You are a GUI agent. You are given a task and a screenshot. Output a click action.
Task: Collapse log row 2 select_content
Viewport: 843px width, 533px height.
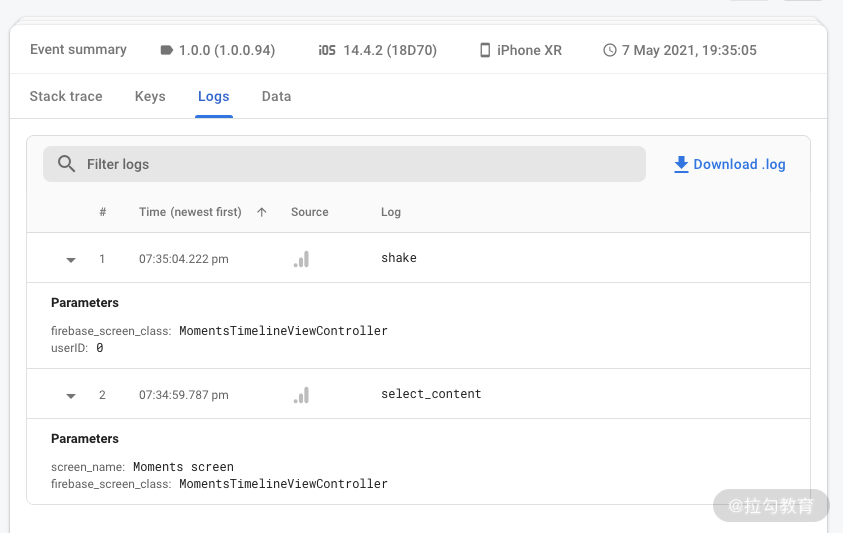(70, 396)
